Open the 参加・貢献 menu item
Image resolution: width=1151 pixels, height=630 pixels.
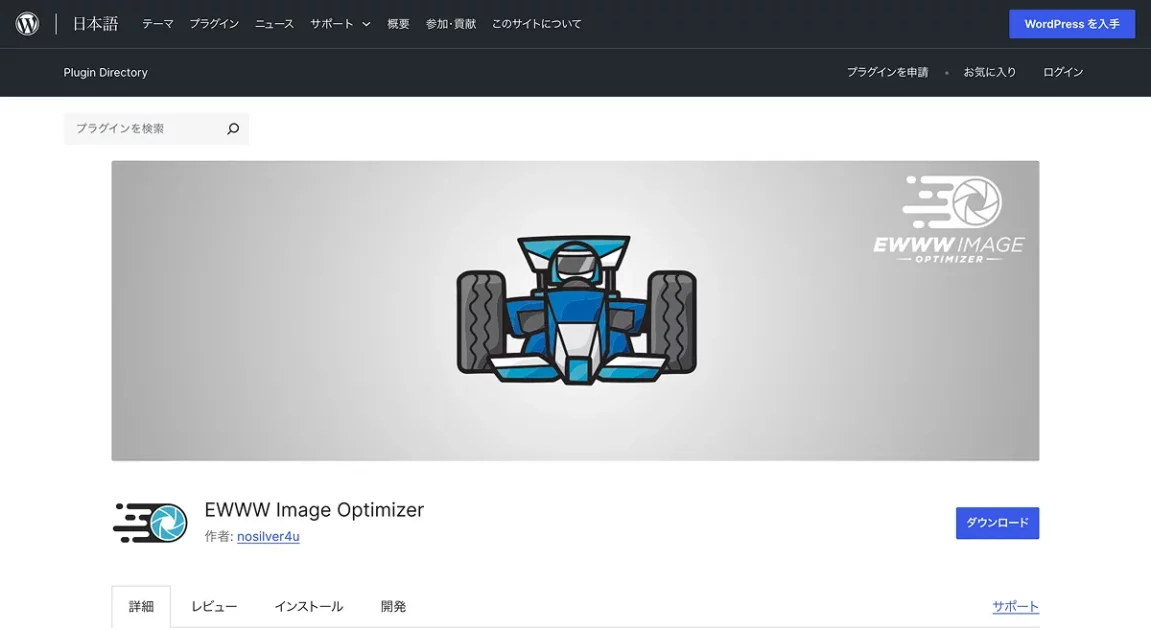(451, 24)
